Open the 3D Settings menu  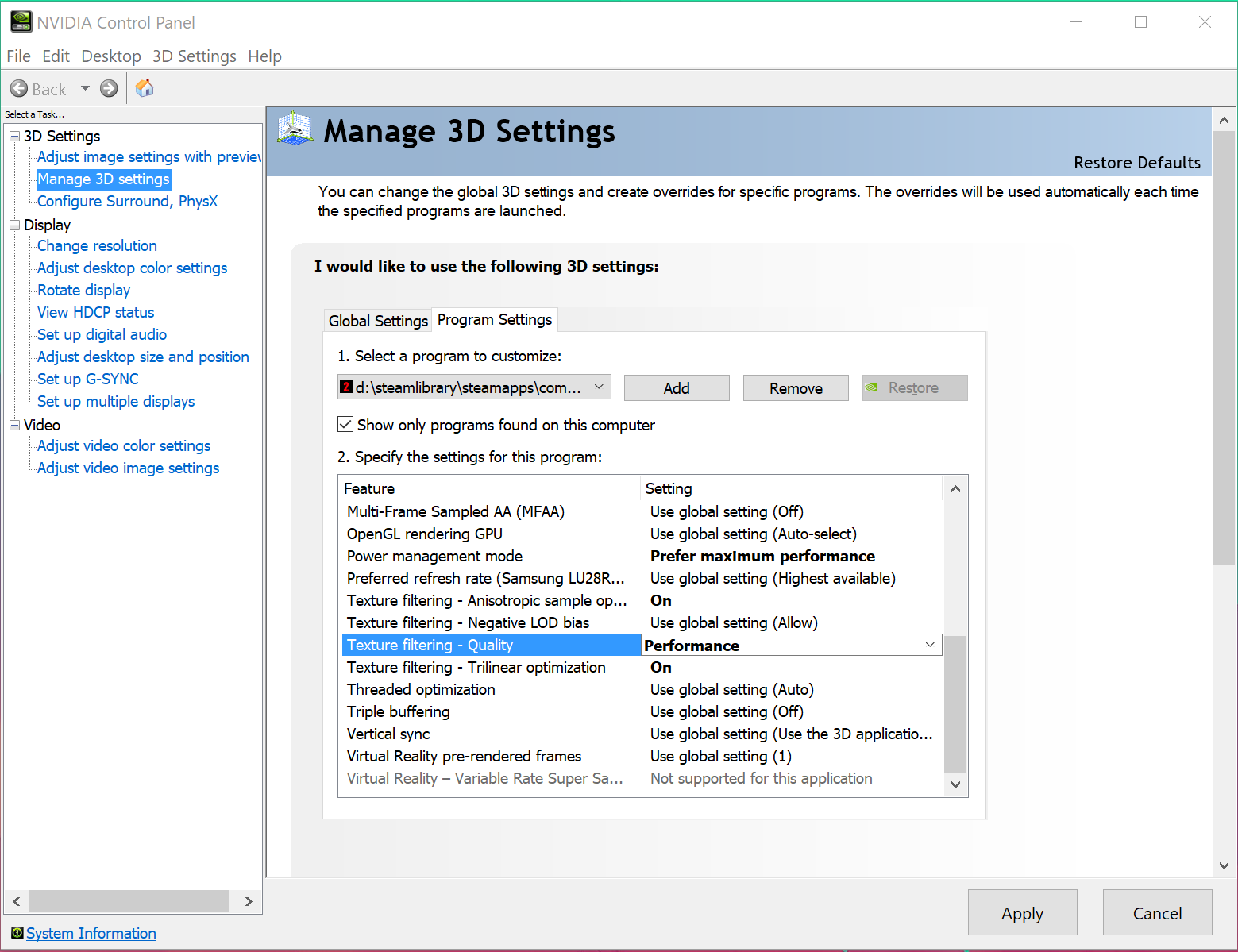195,56
